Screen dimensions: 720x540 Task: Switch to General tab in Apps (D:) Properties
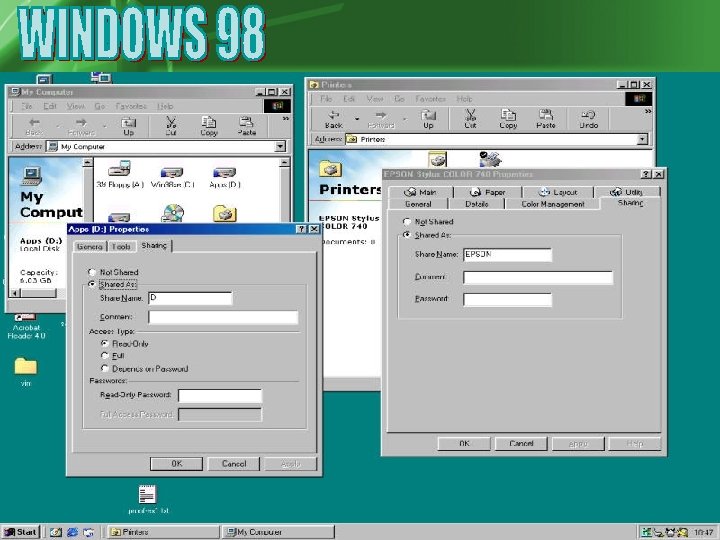tap(90, 247)
